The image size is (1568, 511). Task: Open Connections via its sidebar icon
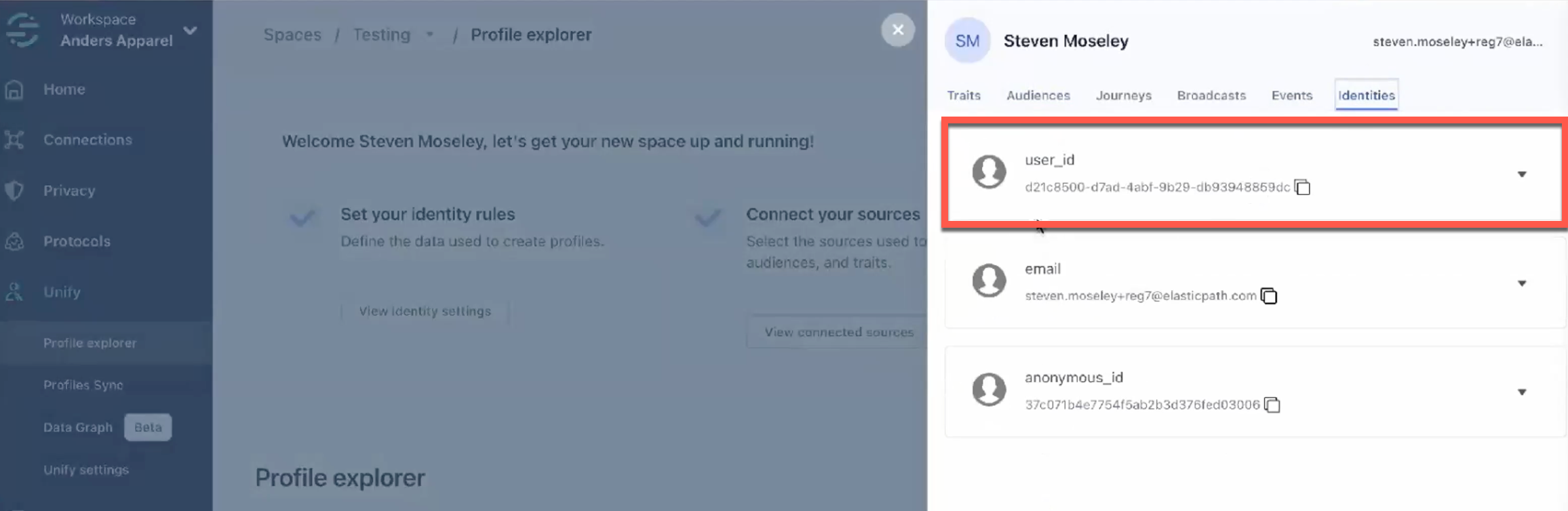click(x=14, y=140)
